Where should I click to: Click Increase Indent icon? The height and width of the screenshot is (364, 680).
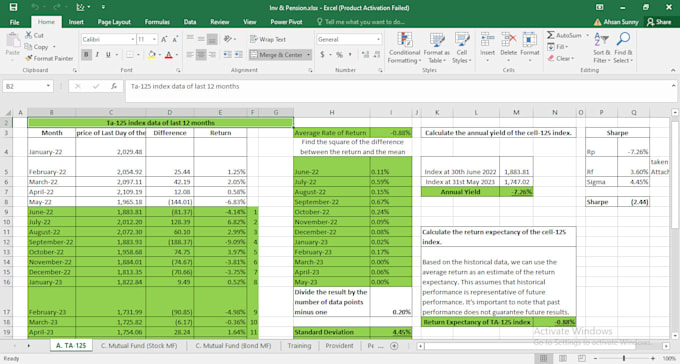pos(239,55)
